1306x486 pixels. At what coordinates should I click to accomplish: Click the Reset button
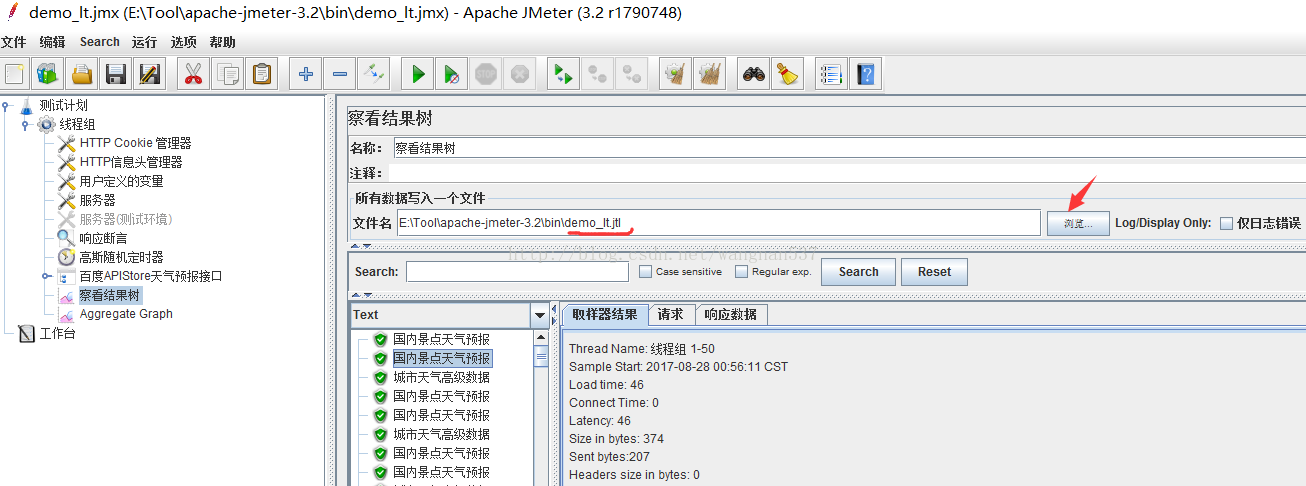(934, 272)
